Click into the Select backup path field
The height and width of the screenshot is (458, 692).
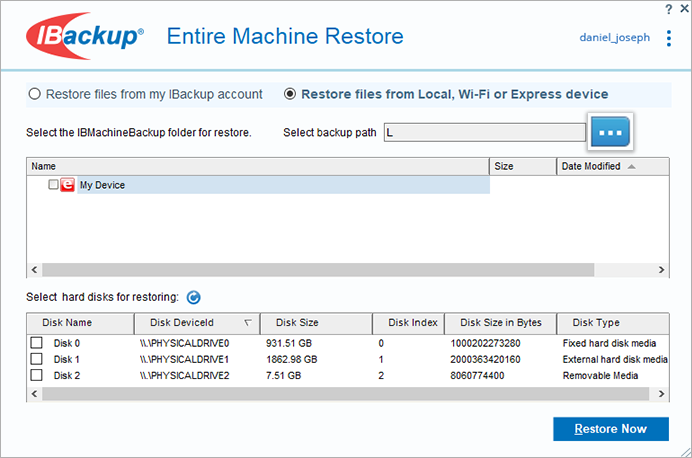tap(485, 132)
